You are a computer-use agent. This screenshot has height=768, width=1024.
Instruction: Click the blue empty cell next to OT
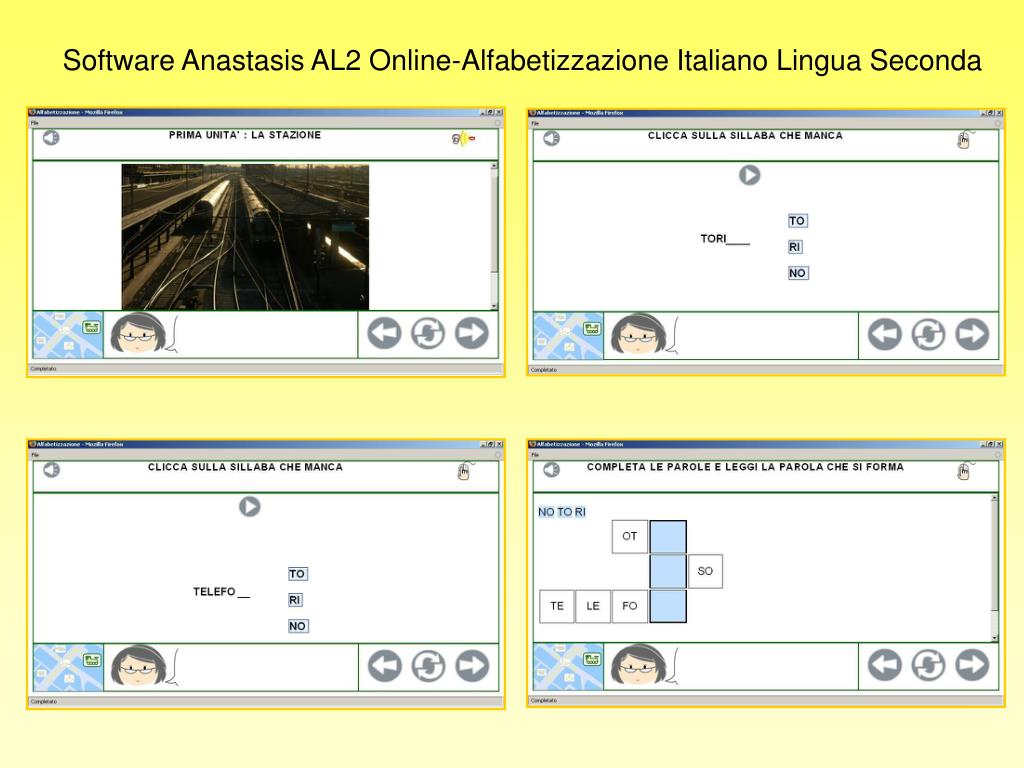668,537
